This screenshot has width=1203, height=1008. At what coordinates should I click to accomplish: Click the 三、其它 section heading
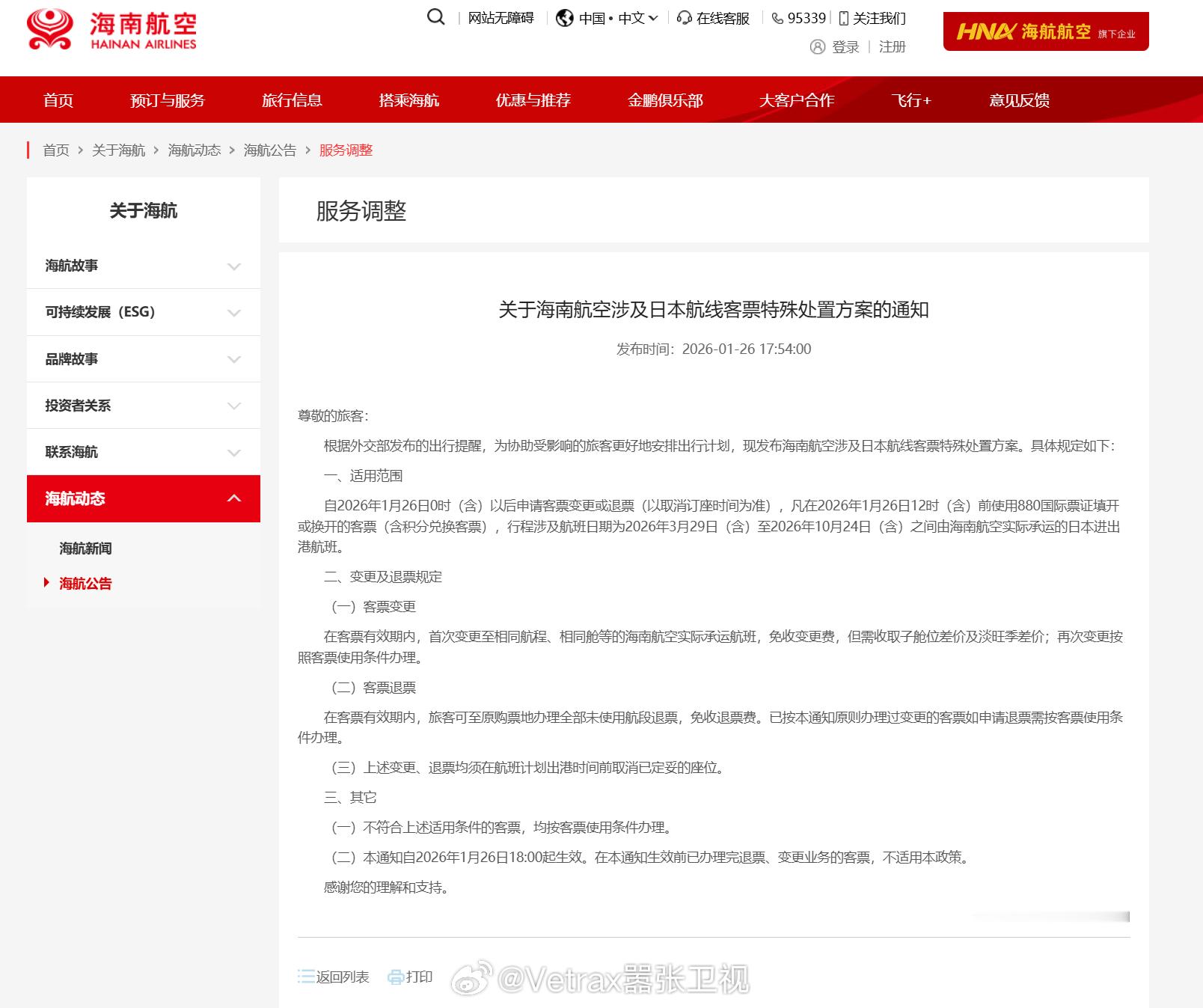pos(350,798)
